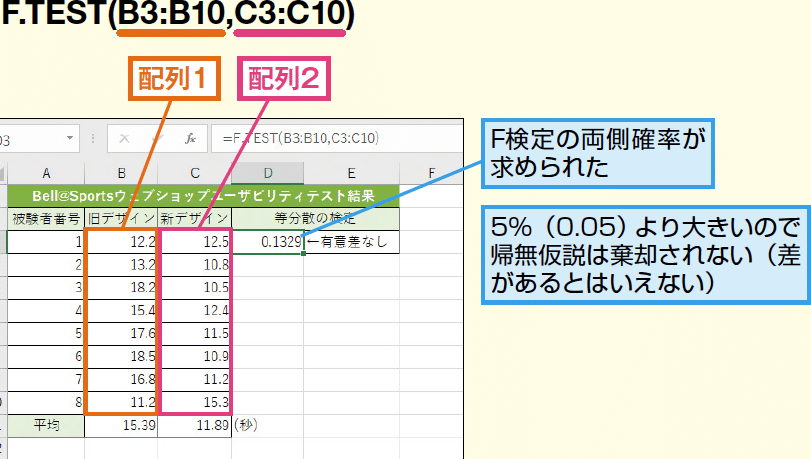Click the Name Box cell reference field
Screen dimensions: 811x459
coord(25,138)
